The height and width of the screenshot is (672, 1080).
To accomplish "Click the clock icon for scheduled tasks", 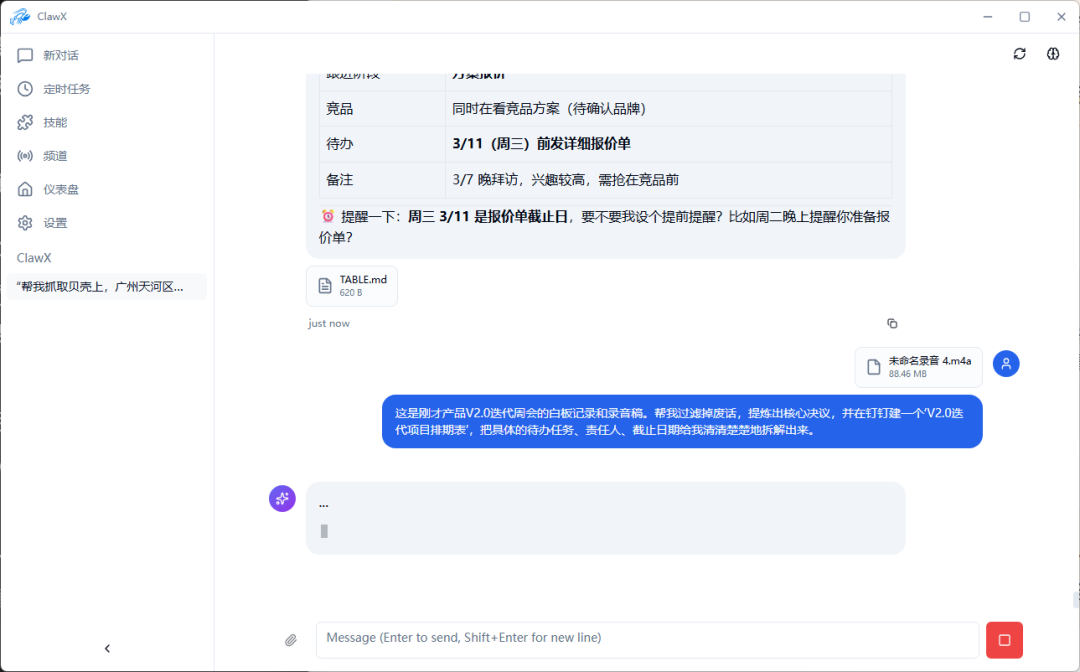I will coord(25,89).
